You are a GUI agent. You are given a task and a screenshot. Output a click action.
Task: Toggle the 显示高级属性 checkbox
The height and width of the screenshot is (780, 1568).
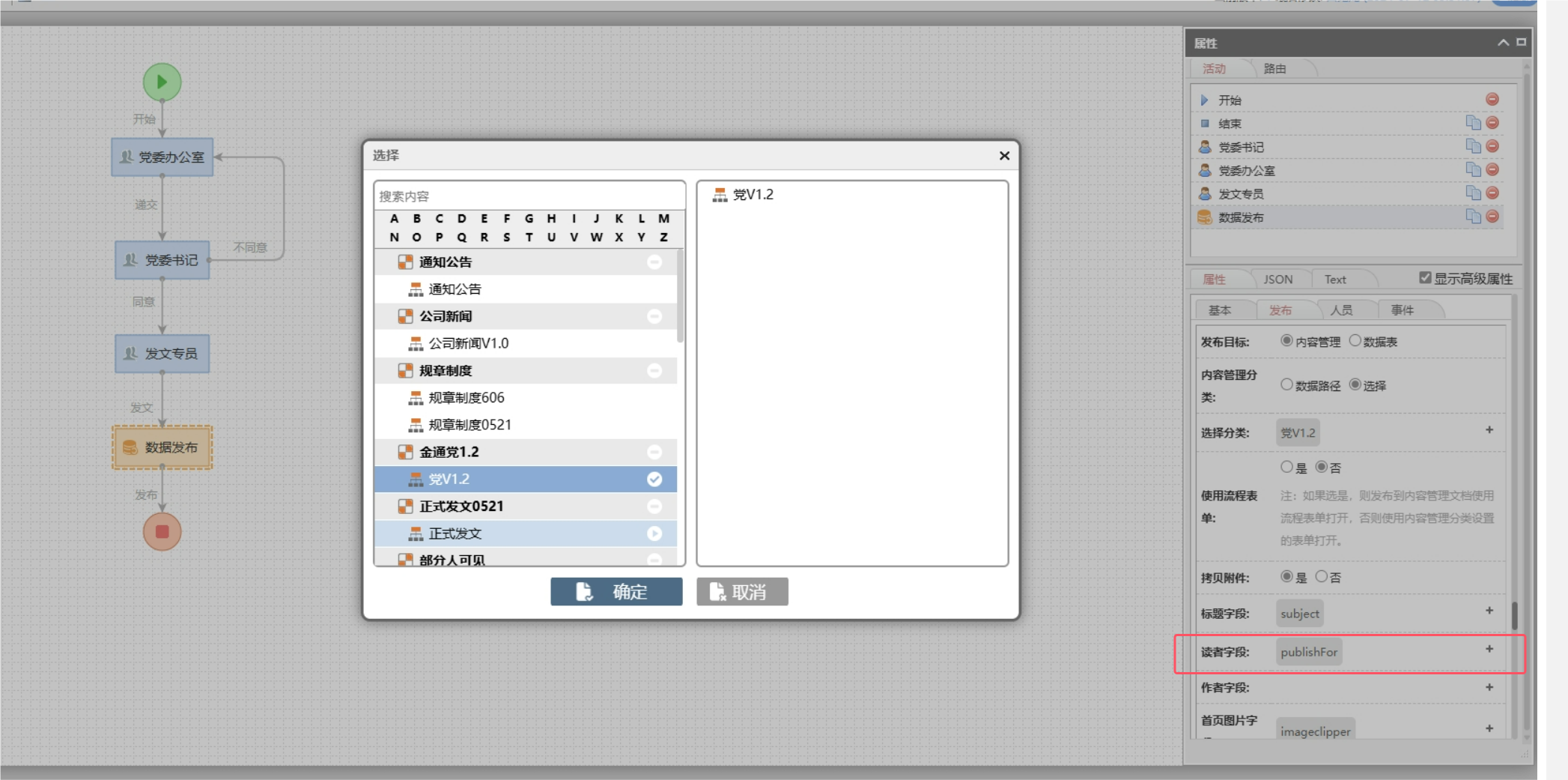1425,278
